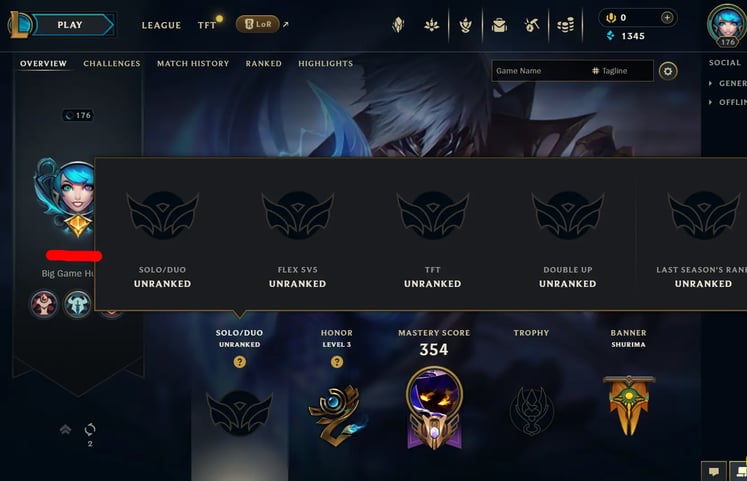Open the Loot hammer icon
Screen dimensions: 747x481
click(x=532, y=25)
